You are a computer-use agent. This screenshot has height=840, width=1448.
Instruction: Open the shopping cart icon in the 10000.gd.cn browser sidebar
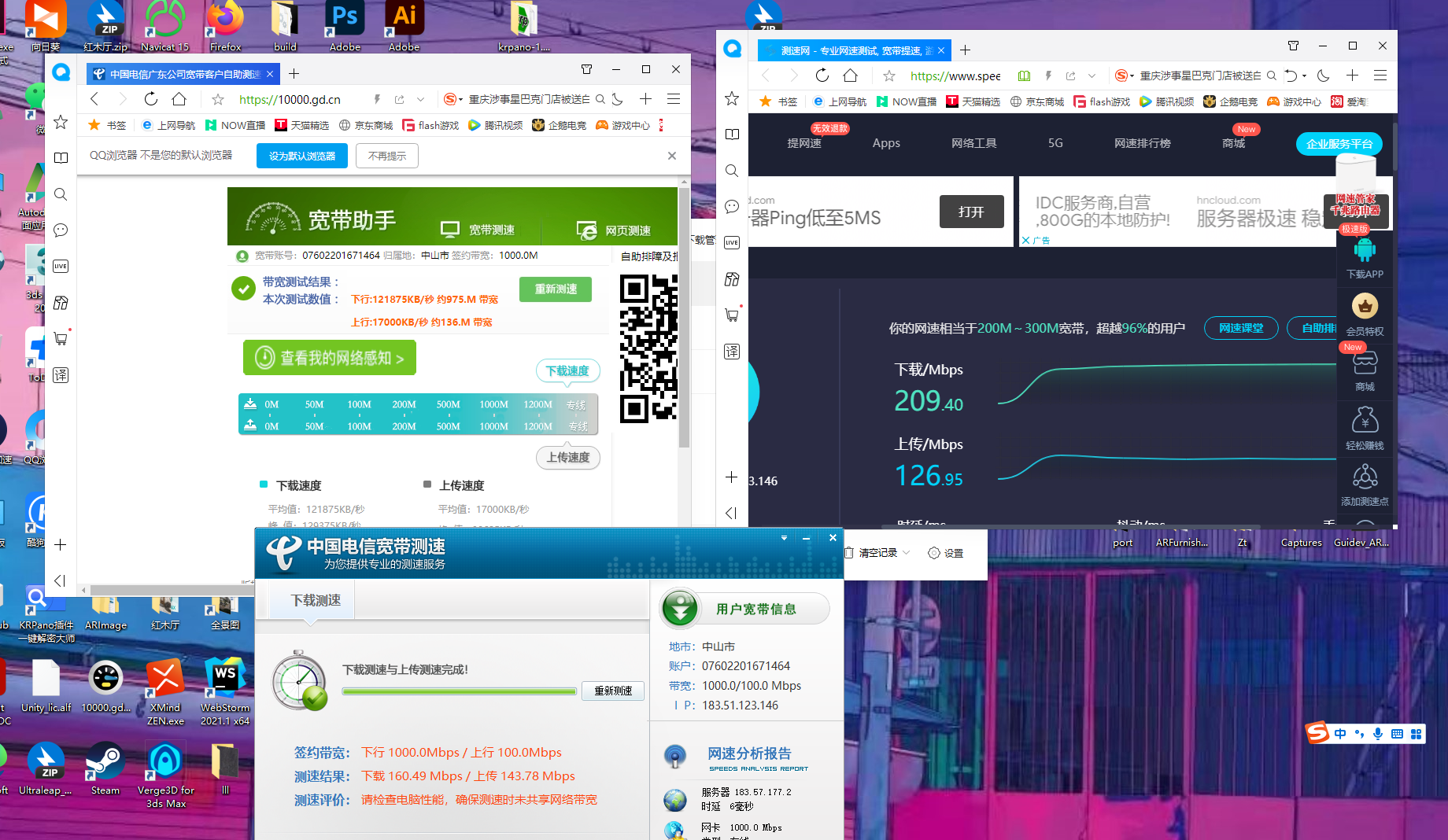61,339
